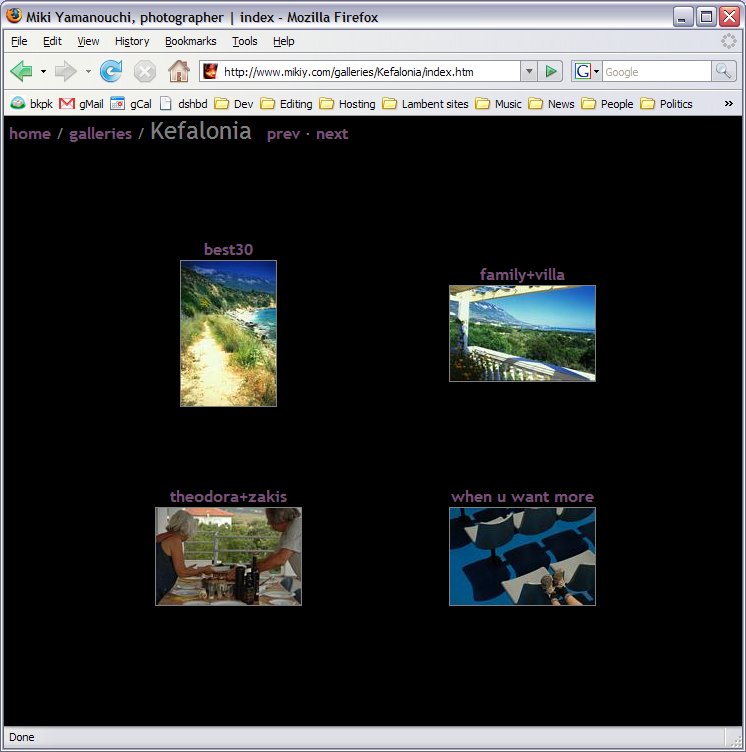Click the galleries breadcrumb link

[100, 134]
